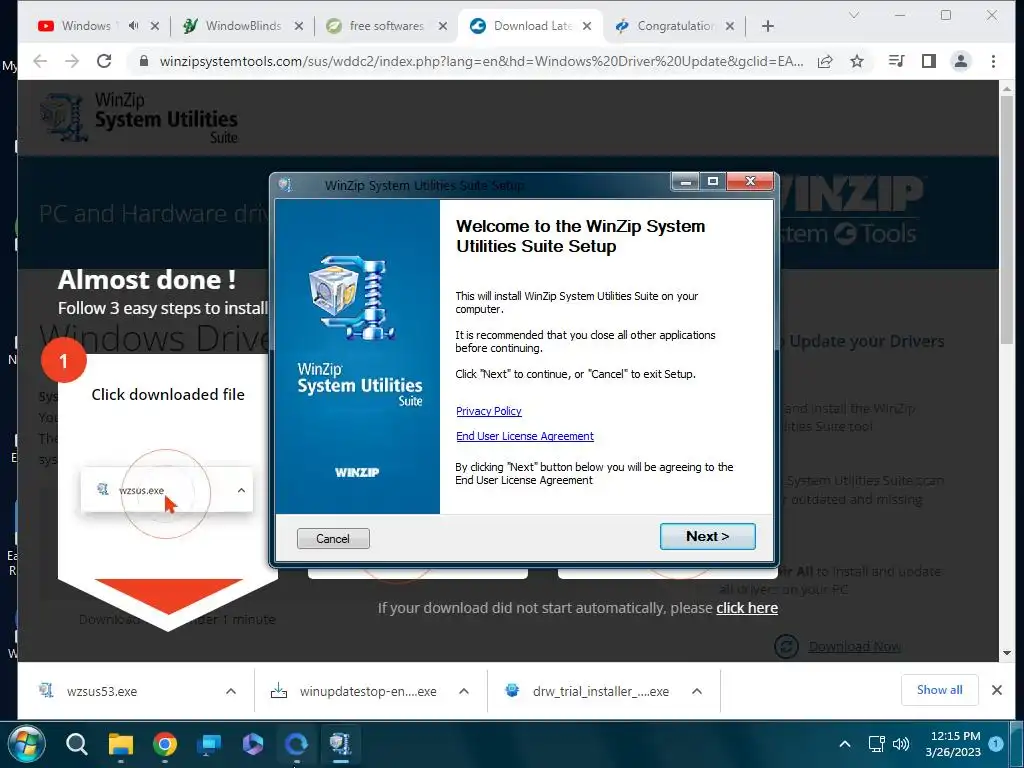Close the Congratulations tab

pyautogui.click(x=730, y=26)
